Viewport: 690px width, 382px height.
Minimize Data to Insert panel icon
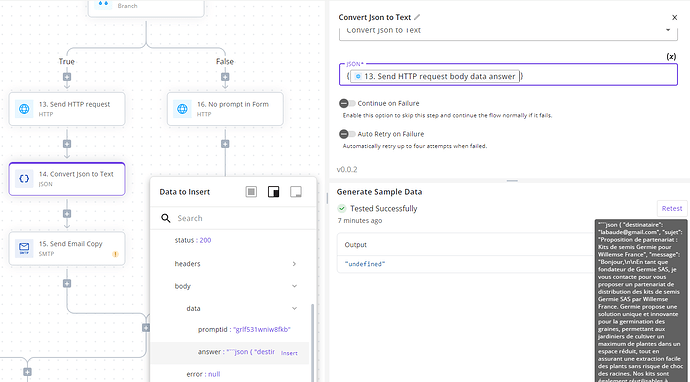(x=296, y=192)
